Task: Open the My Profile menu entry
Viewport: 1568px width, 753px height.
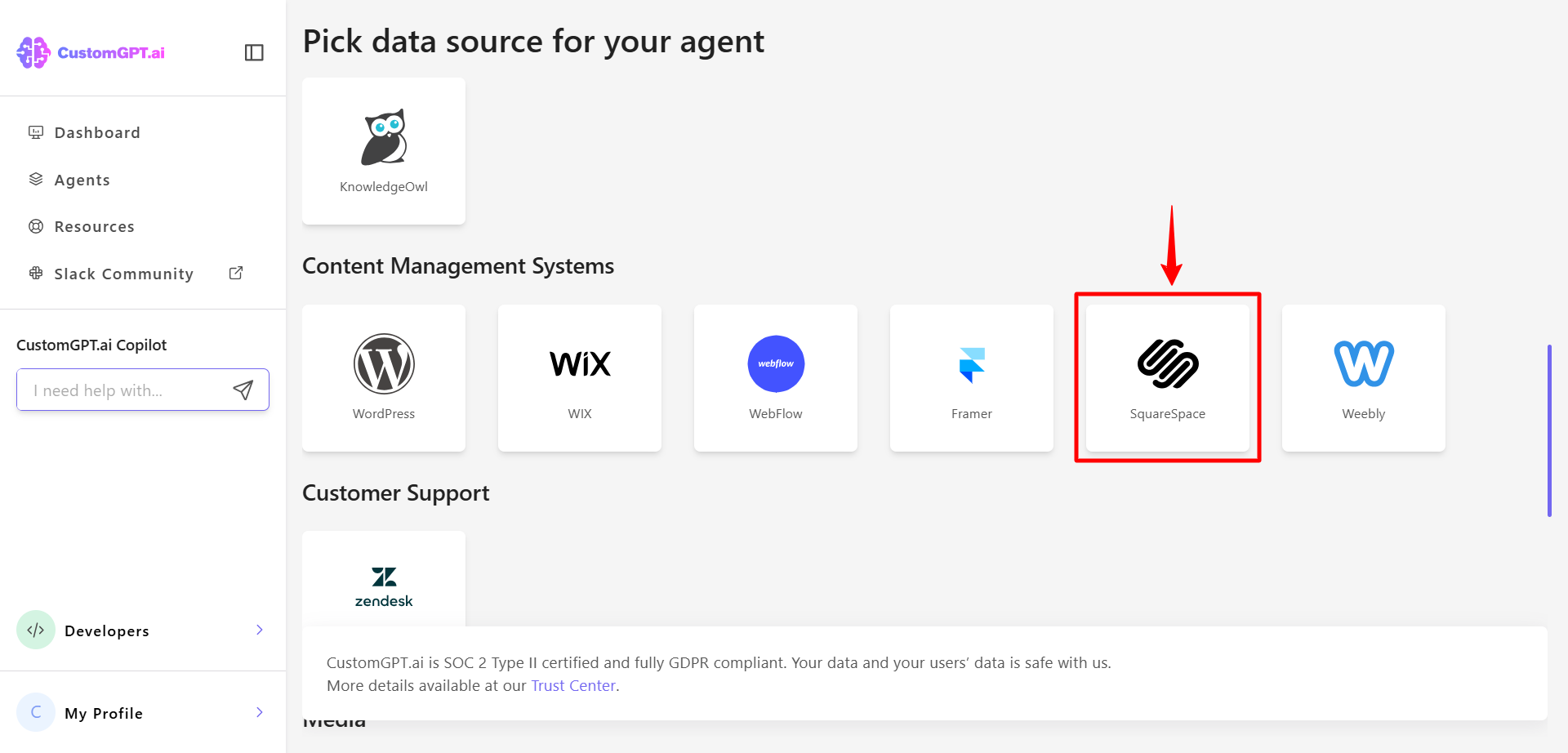Action: coord(104,713)
